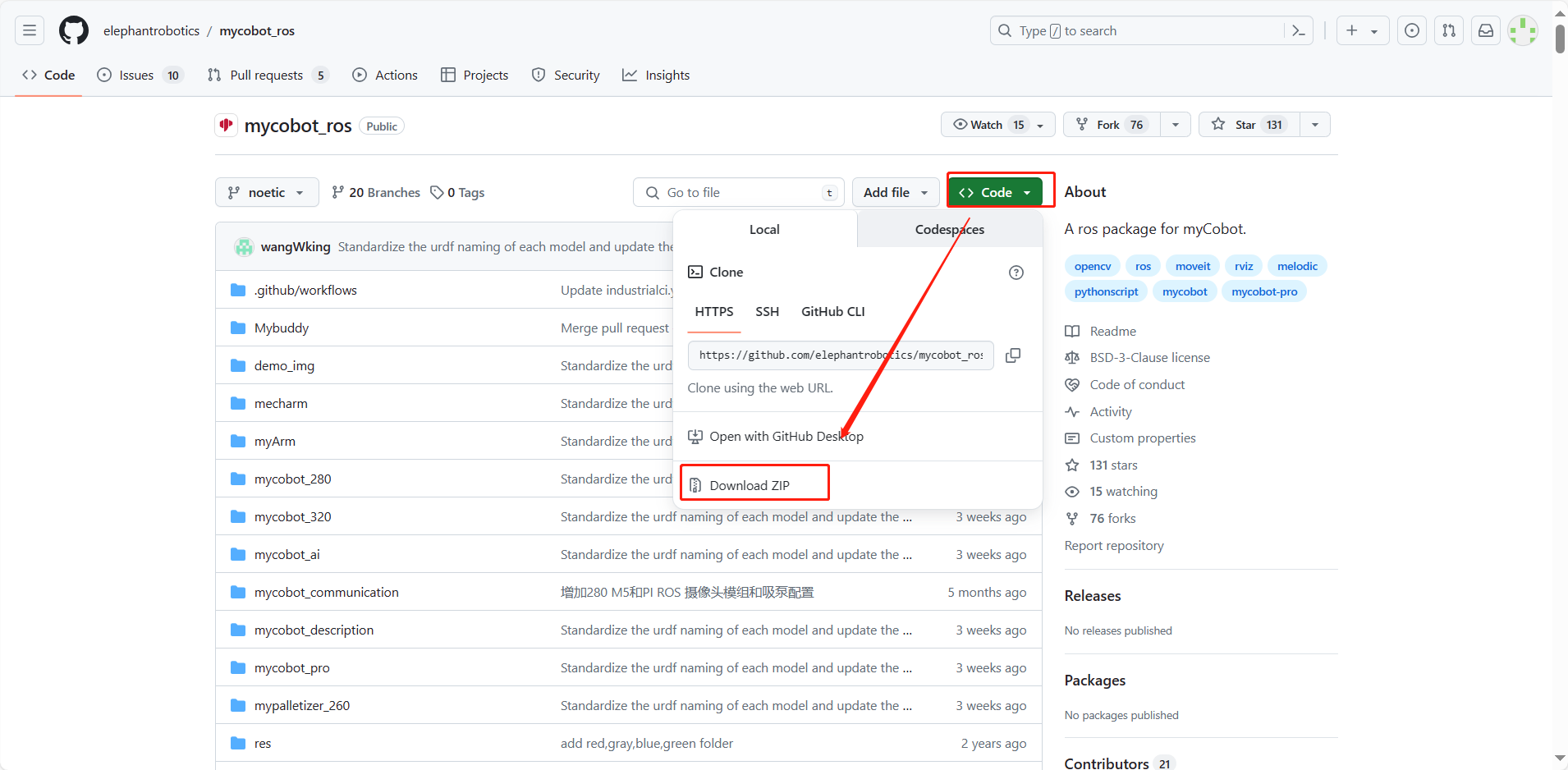Viewport: 1568px width, 770px height.
Task: Click Download ZIP option
Action: [x=750, y=486]
